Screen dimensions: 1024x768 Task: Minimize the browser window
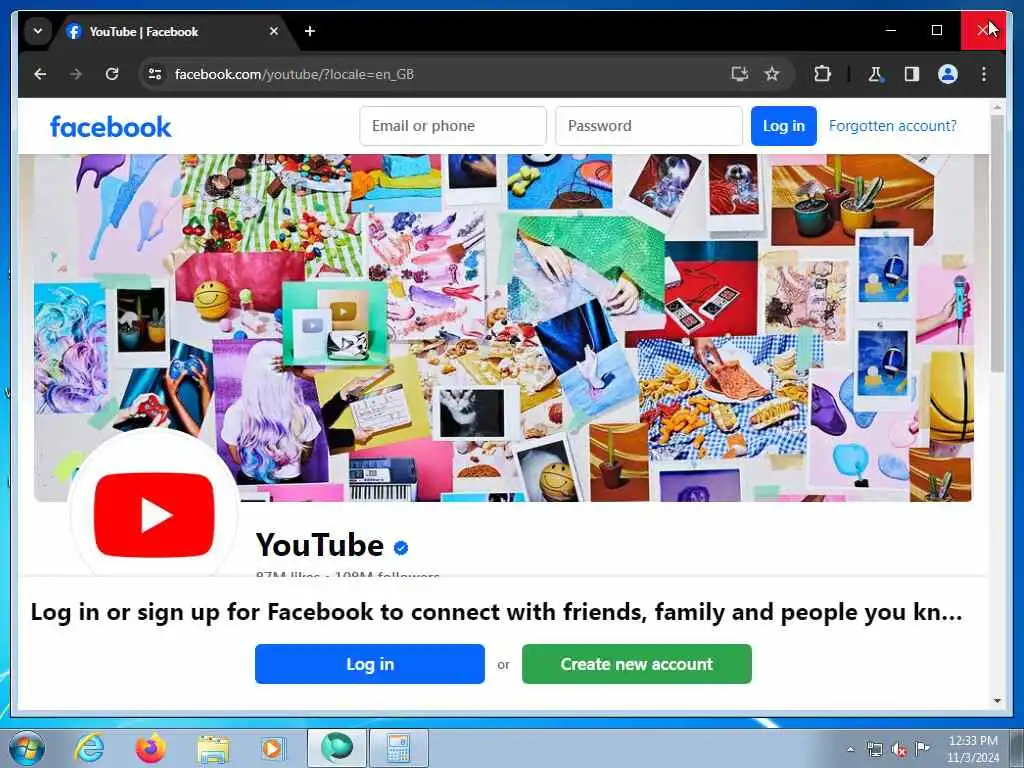[891, 30]
